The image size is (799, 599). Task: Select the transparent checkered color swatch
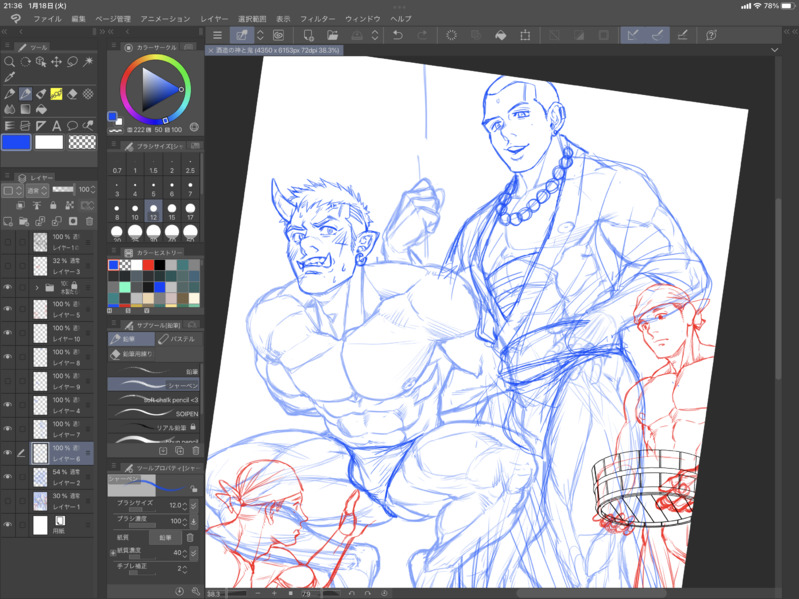point(82,142)
